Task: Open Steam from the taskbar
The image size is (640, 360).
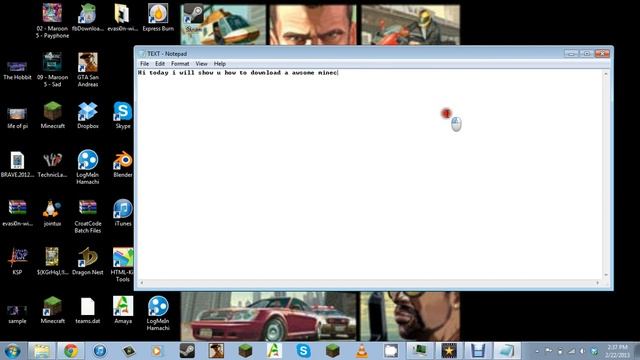Action: pos(187,351)
